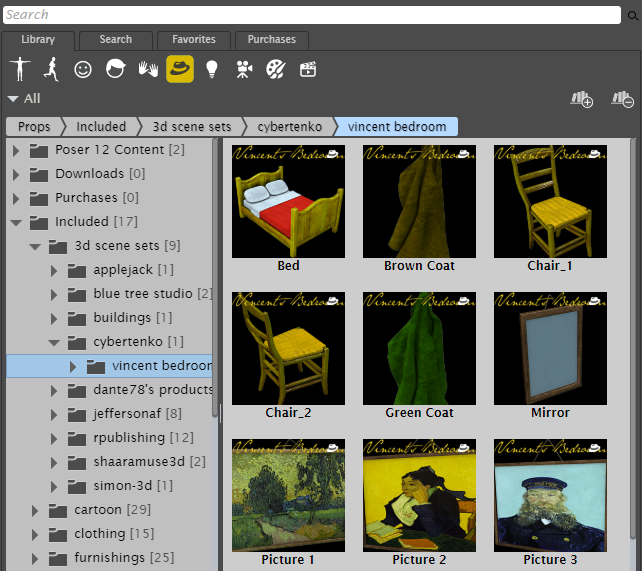Click the Included breadcrumb
Image resolution: width=642 pixels, height=571 pixels.
tap(101, 127)
